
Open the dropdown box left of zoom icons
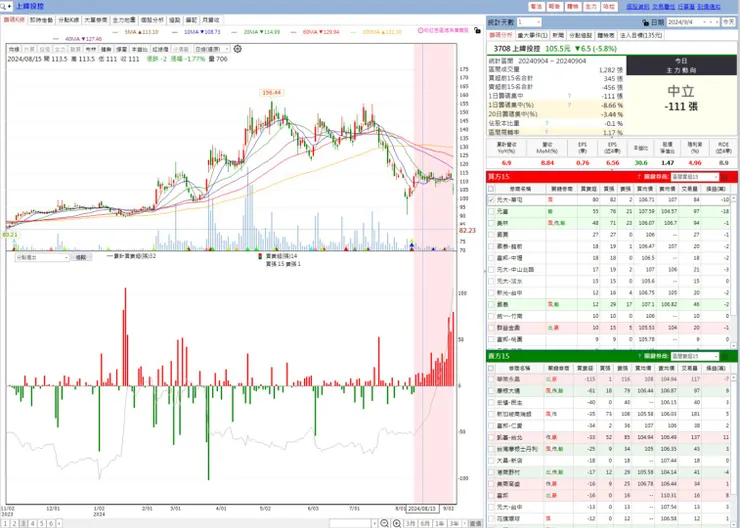coord(353,523)
